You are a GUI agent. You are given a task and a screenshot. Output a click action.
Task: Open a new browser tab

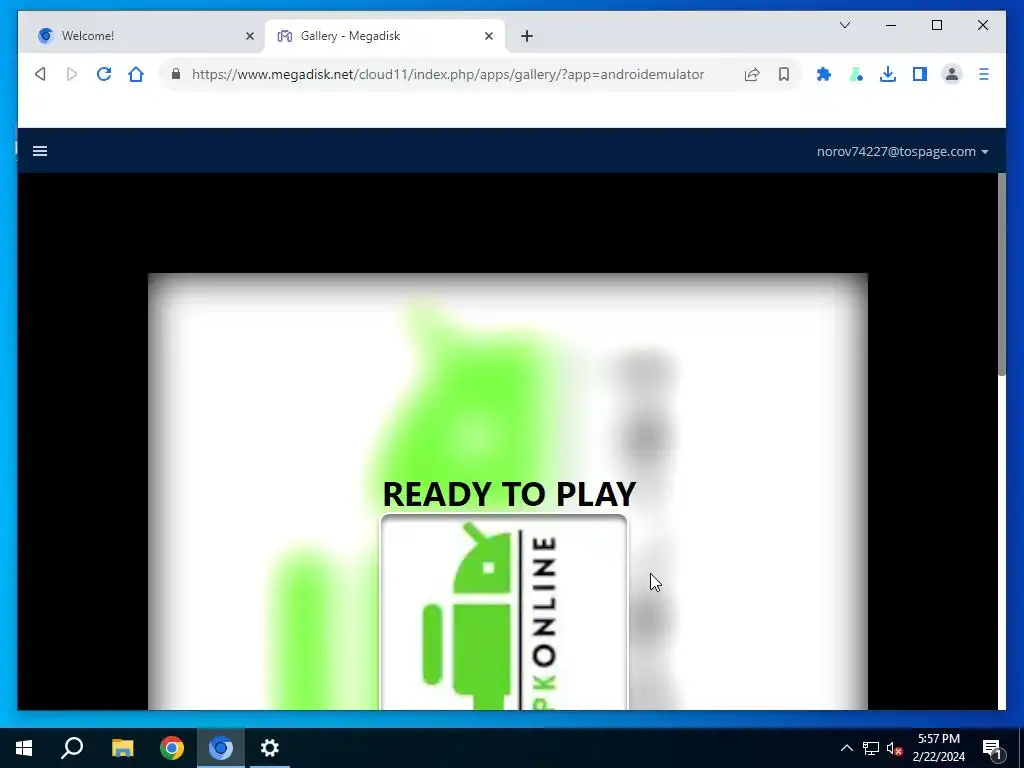point(527,36)
